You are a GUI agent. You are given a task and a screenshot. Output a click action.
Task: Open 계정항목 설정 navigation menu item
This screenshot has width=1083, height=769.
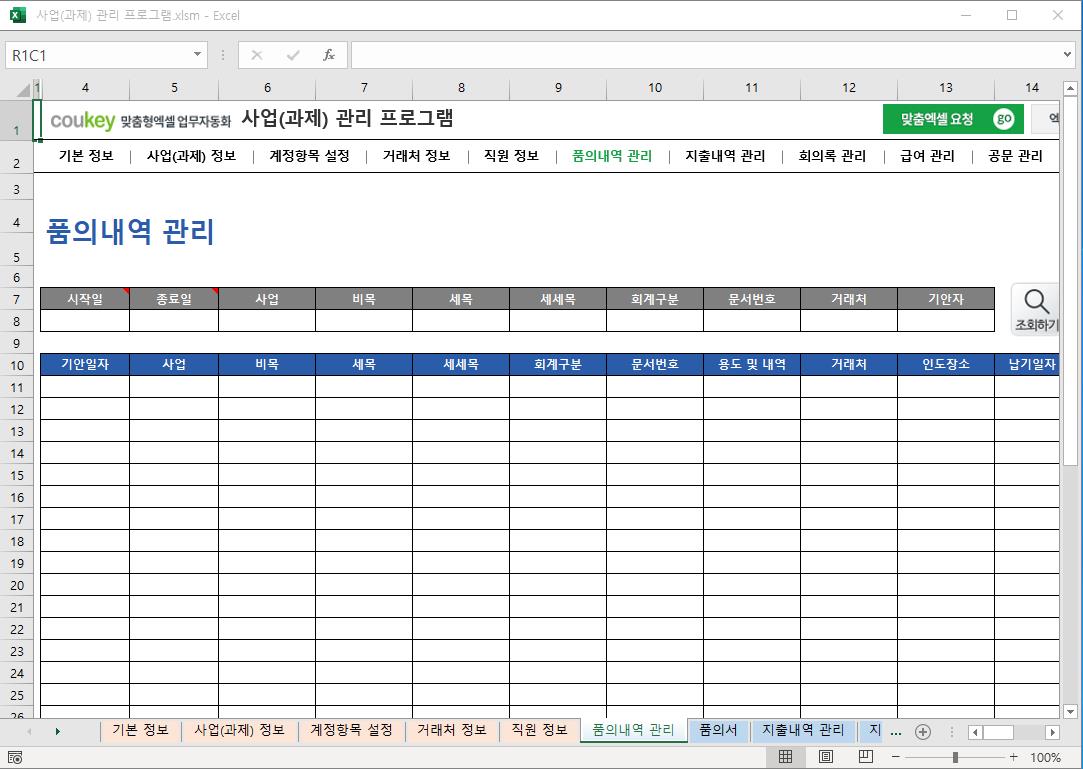coord(309,156)
